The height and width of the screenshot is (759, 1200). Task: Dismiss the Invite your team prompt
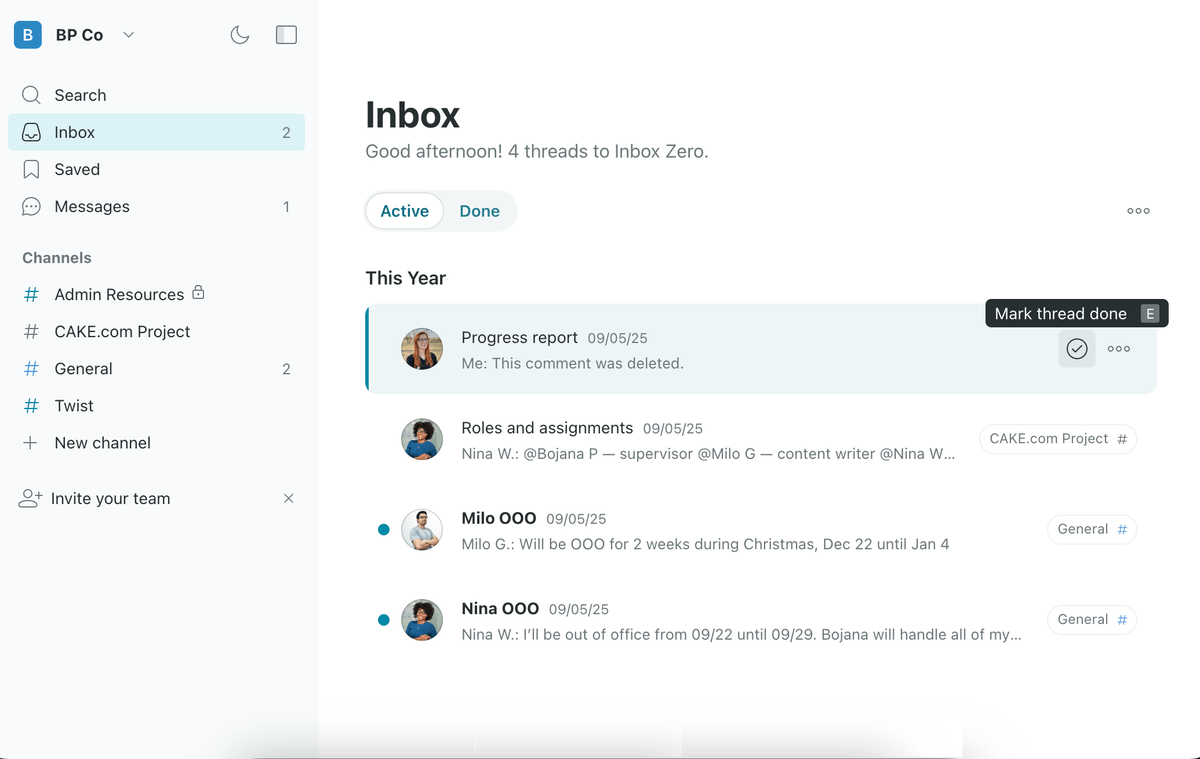(288, 498)
